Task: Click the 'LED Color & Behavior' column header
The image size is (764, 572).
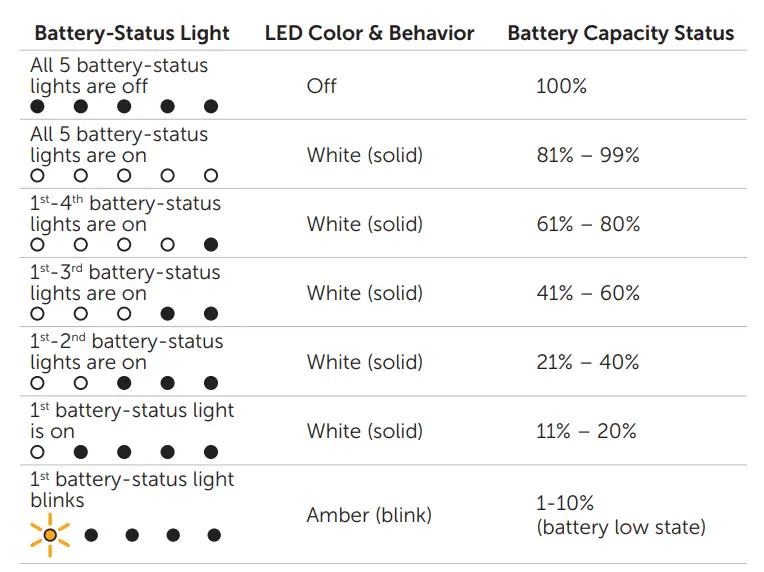Action: 369,33
